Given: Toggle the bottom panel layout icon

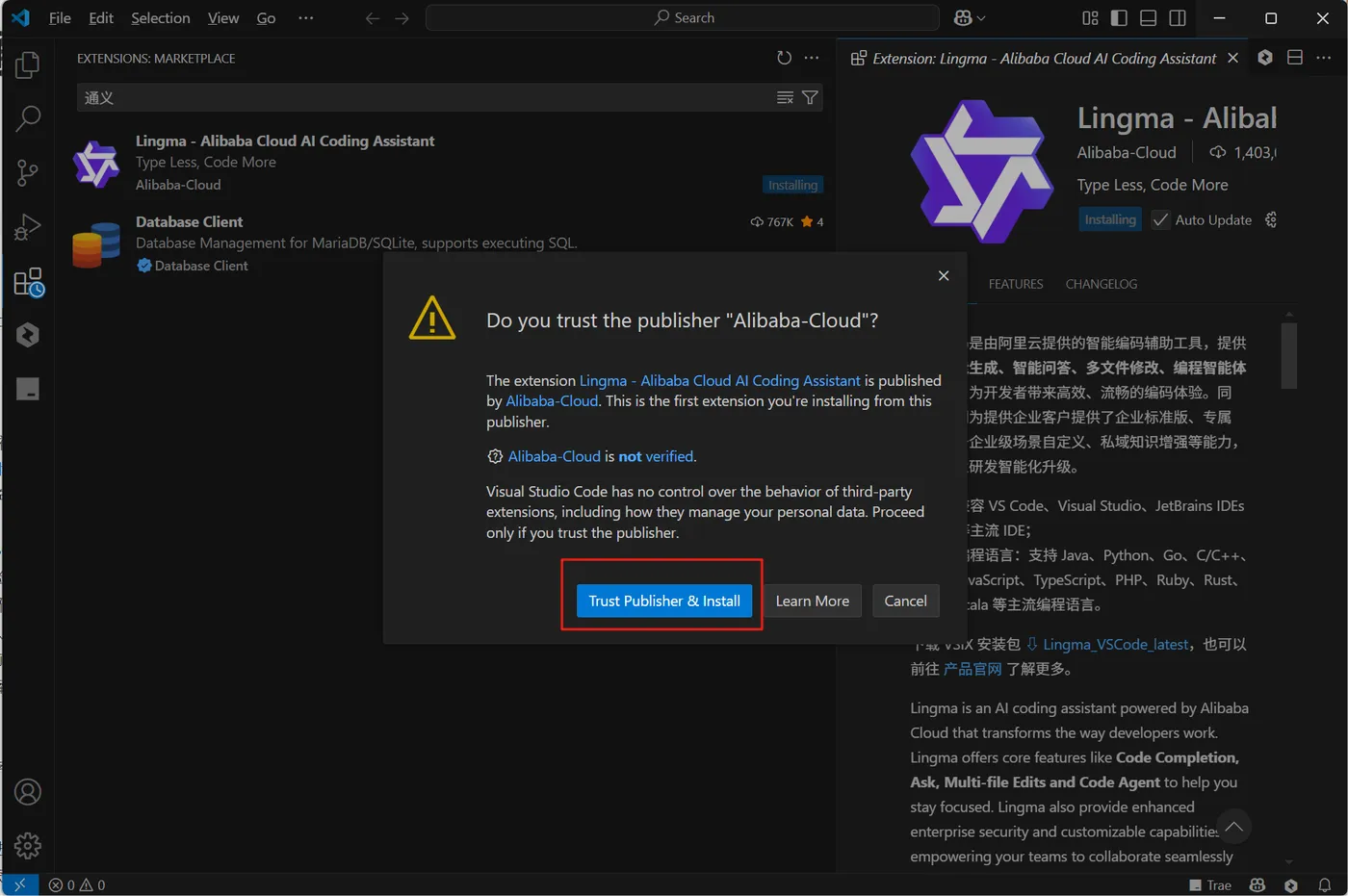Looking at the screenshot, I should [x=1148, y=18].
